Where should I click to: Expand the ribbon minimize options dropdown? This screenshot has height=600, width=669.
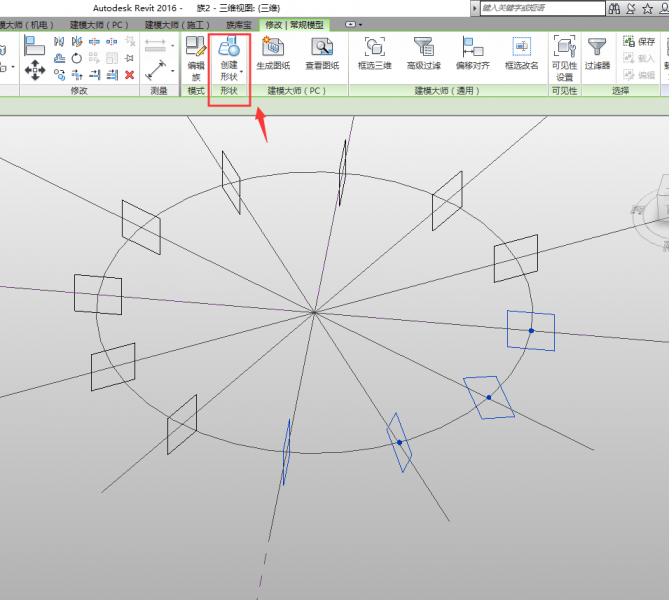[x=353, y=22]
